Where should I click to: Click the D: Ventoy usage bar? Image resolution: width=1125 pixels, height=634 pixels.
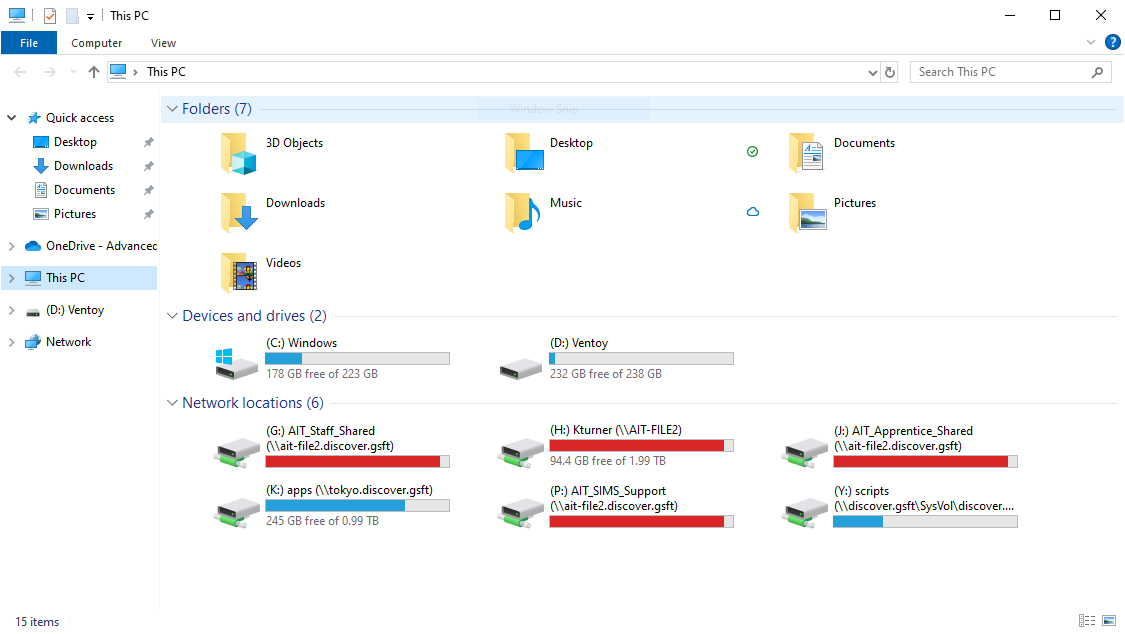click(x=641, y=359)
